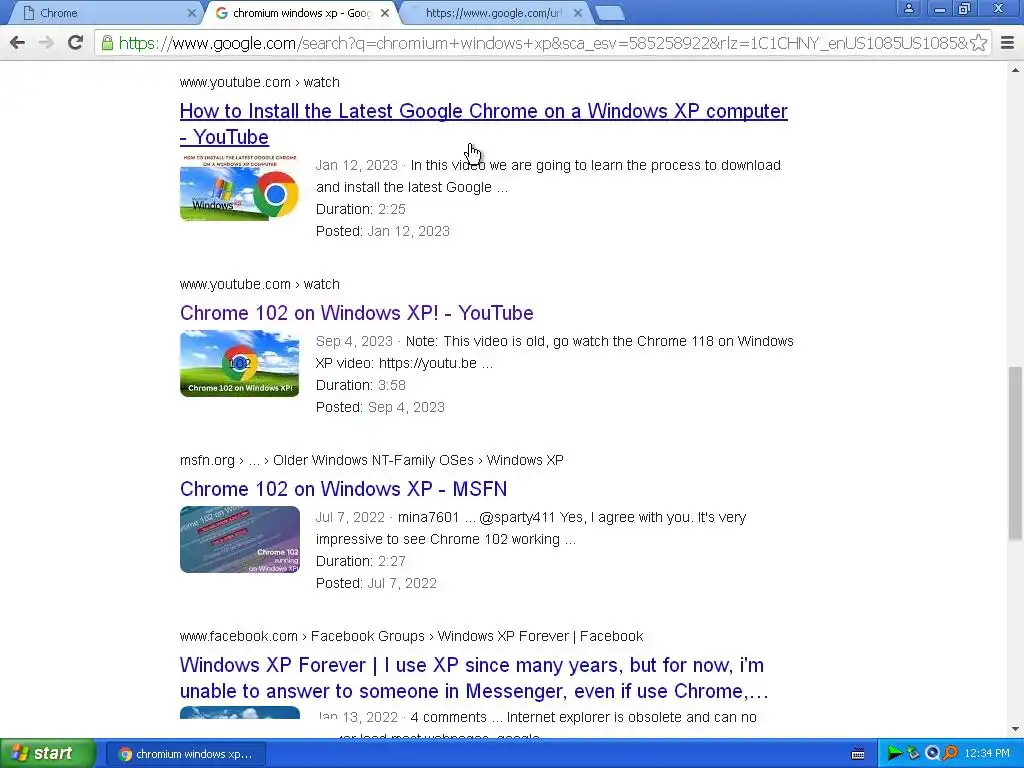1024x768 pixels.
Task: Click the scrollbar down arrow
Action: coord(1015,729)
